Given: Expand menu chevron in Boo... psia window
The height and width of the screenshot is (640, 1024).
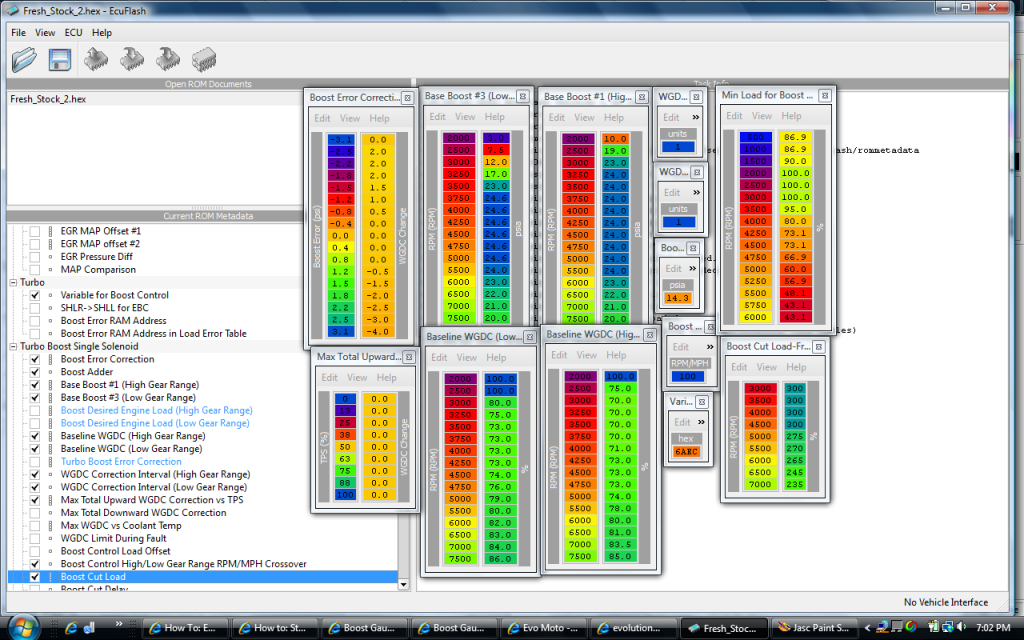Looking at the screenshot, I should click(x=692, y=268).
